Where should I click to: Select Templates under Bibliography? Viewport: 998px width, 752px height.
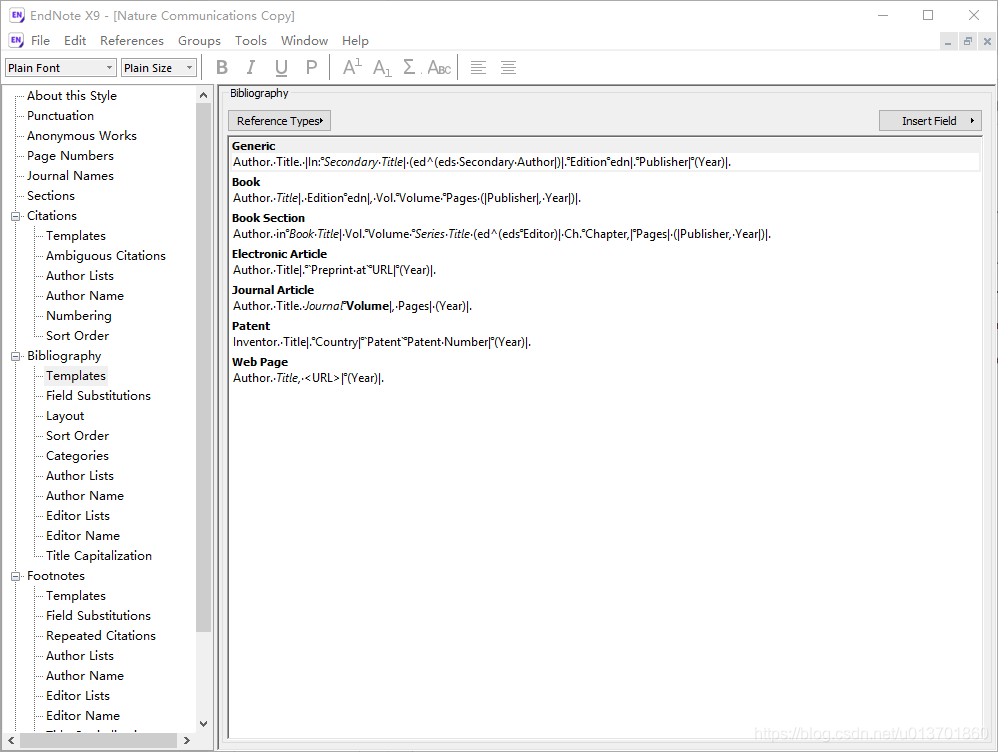pos(76,376)
